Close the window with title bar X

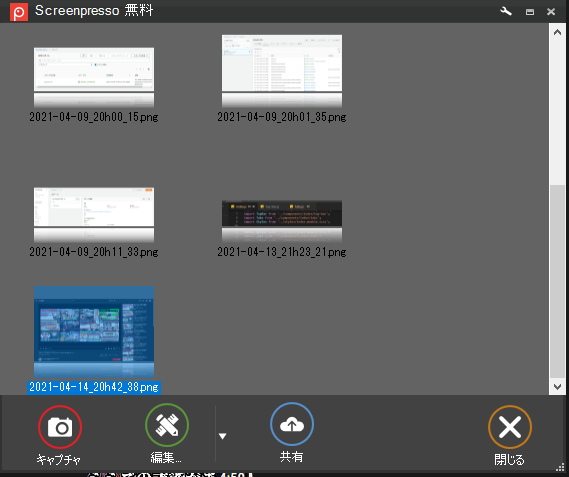(x=551, y=12)
